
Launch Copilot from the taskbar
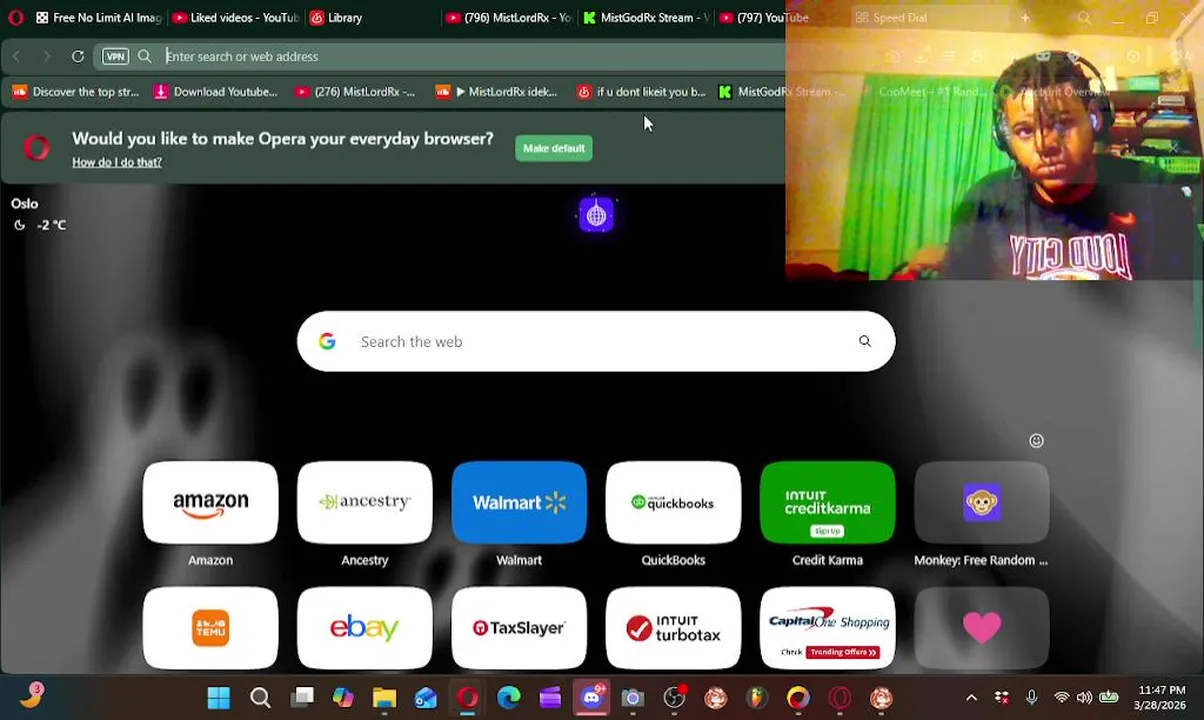coord(343,698)
